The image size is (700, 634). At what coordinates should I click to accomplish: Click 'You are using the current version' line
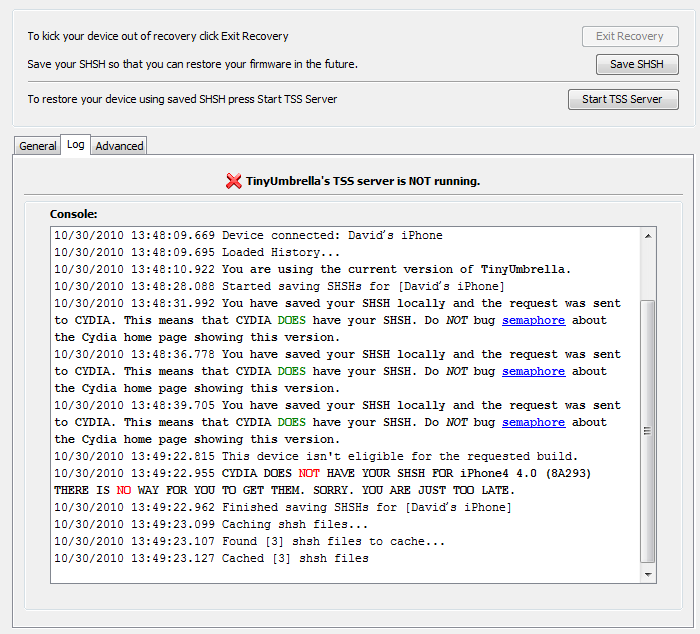312,269
